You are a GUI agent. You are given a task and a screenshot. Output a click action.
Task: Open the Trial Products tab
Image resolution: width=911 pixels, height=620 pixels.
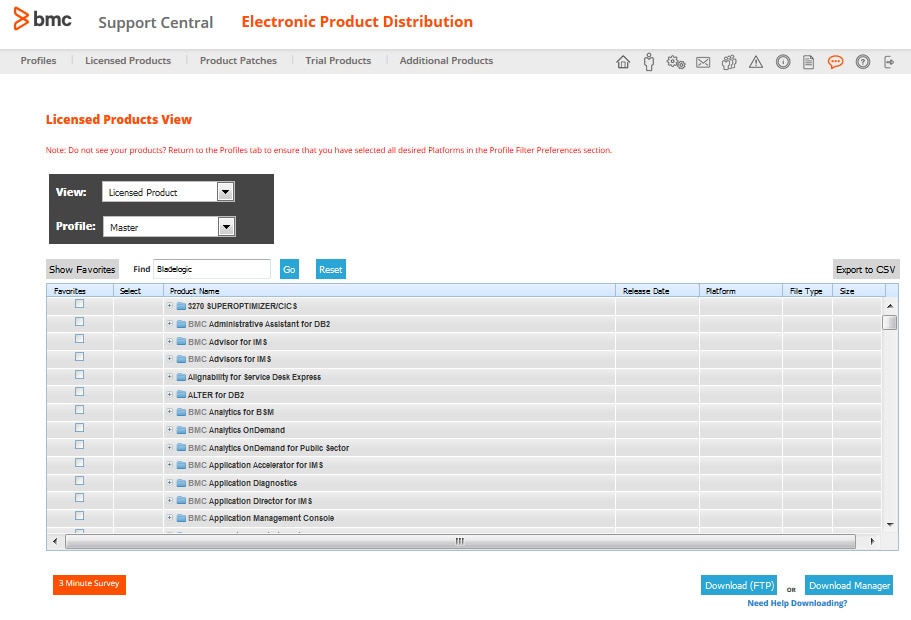[x=338, y=61]
